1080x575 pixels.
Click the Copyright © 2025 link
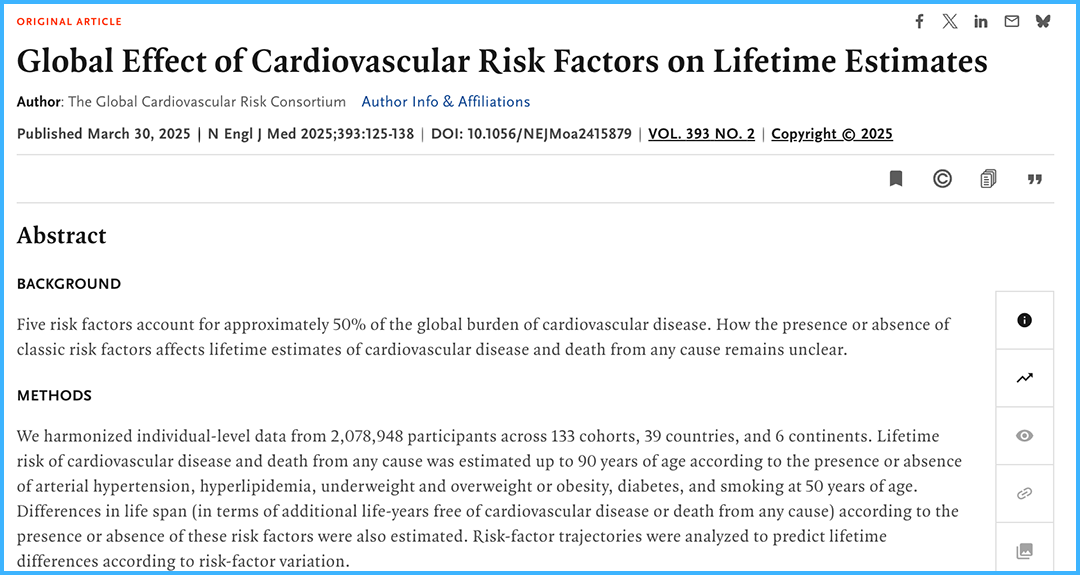click(x=832, y=134)
